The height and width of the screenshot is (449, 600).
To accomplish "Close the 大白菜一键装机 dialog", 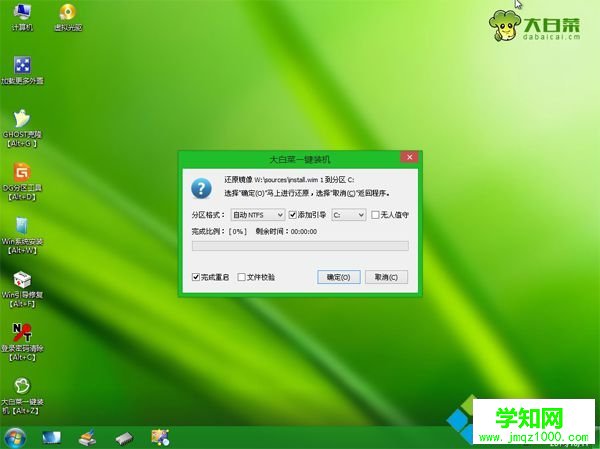I will [409, 157].
